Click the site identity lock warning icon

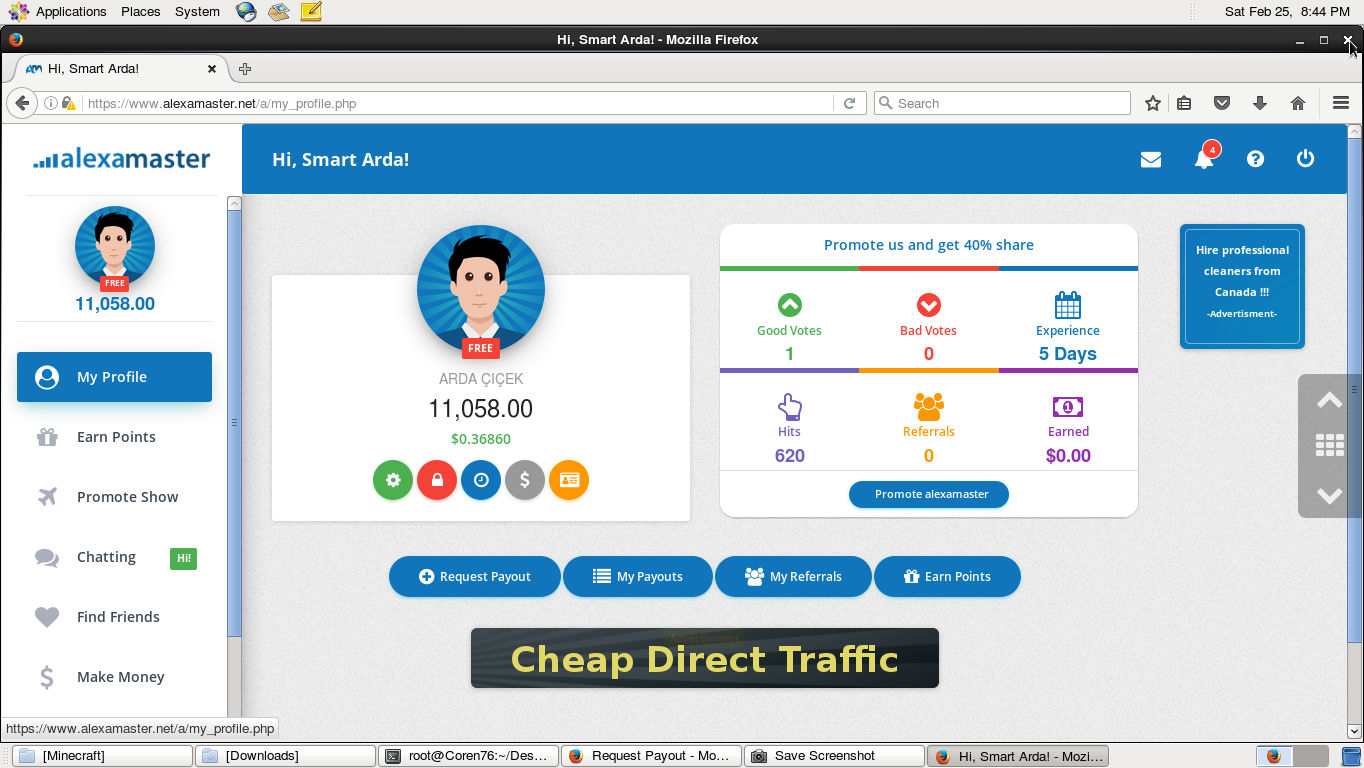[x=68, y=103]
